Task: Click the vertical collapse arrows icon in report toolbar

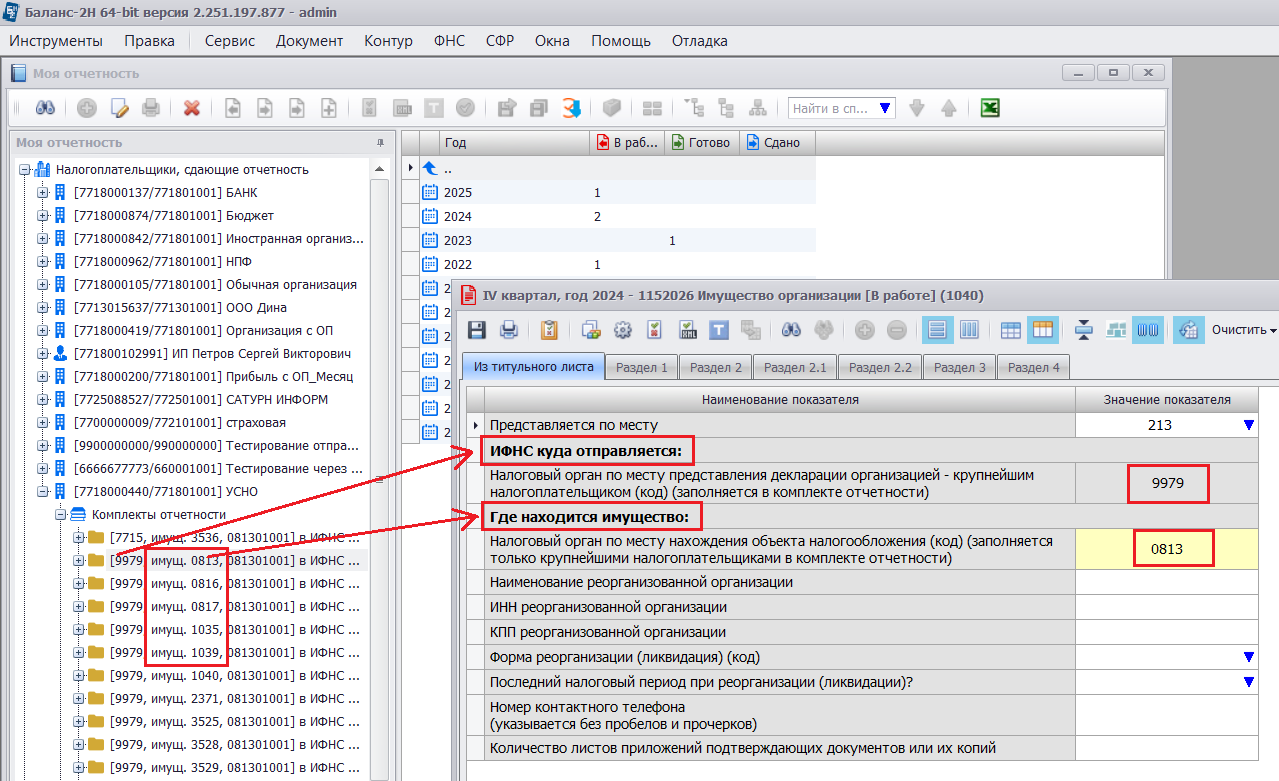Action: click(1084, 329)
